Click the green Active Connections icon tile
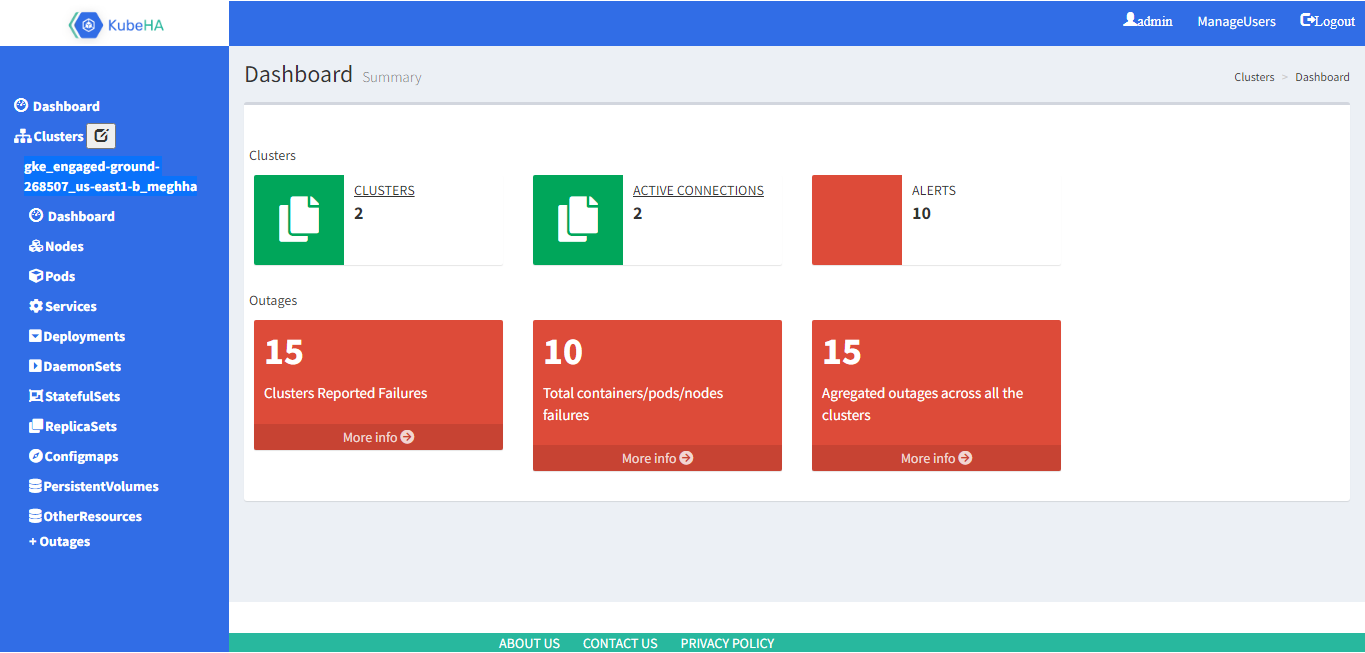Image resolution: width=1365 pixels, height=653 pixels. 578,220
